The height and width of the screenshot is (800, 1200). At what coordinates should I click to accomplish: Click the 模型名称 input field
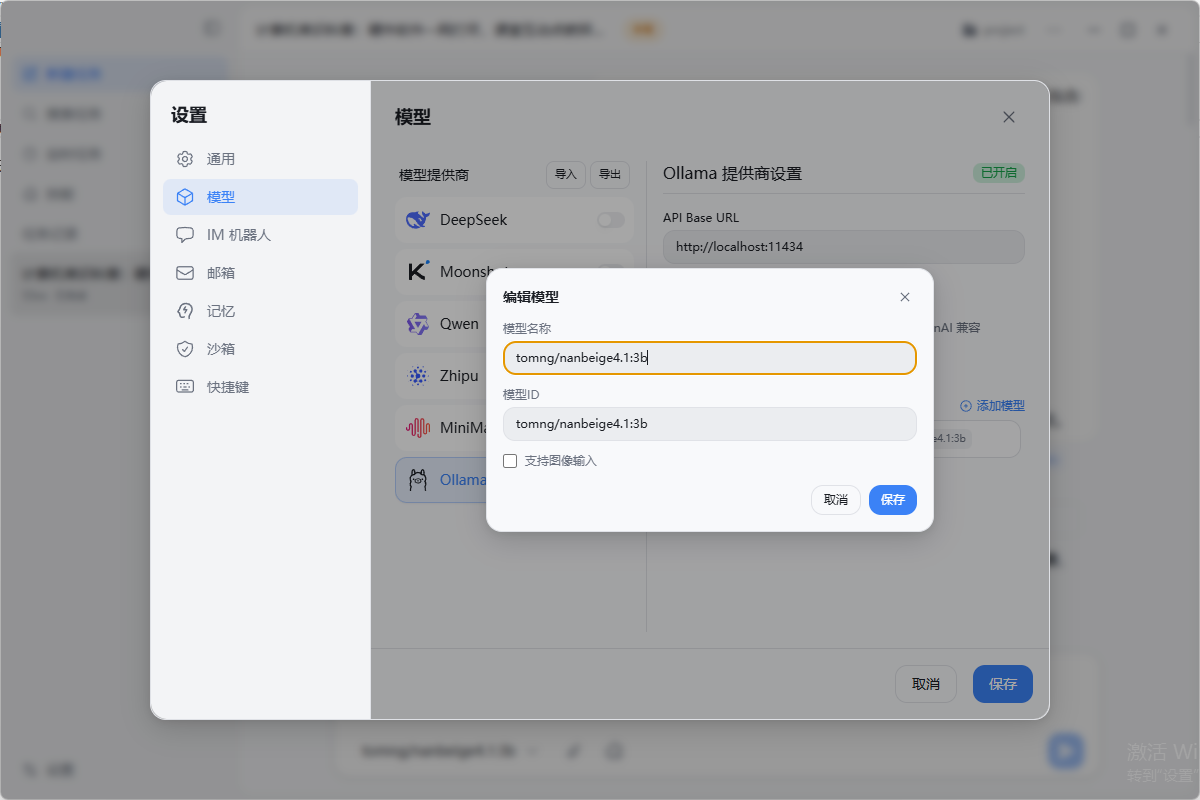click(x=710, y=358)
